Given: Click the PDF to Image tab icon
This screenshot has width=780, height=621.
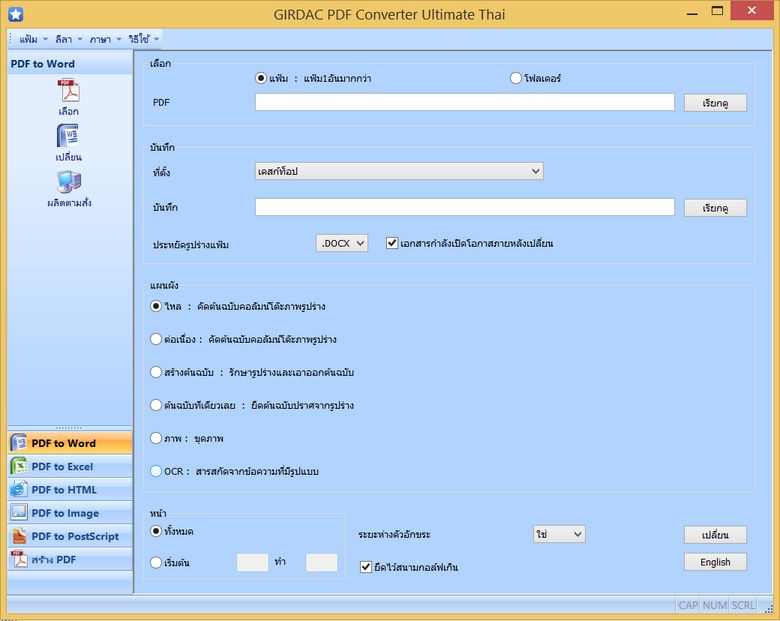Looking at the screenshot, I should (x=19, y=513).
